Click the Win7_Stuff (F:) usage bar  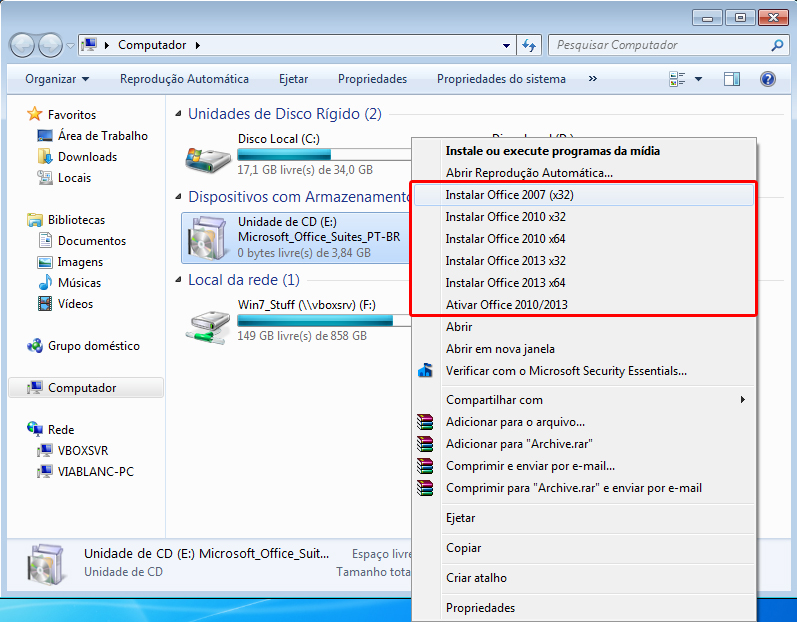coord(324,320)
